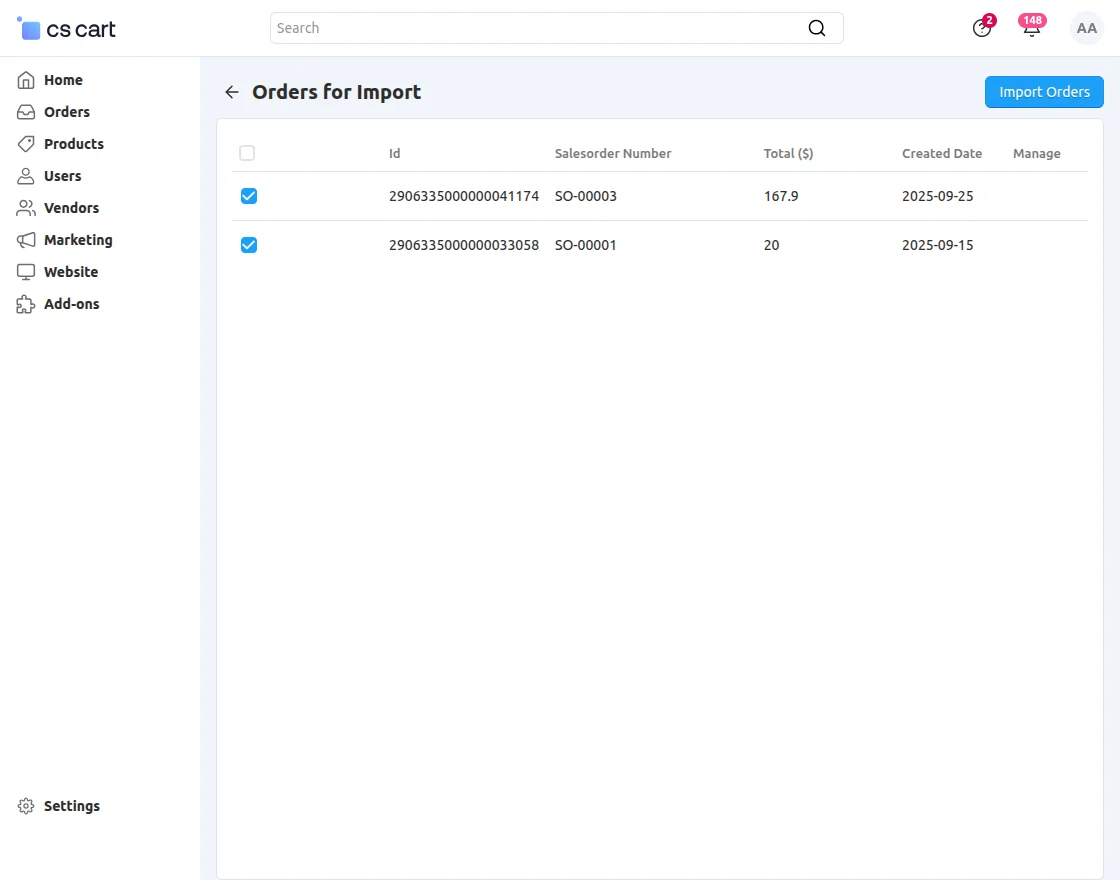The width and height of the screenshot is (1120, 880).
Task: Open the notifications bell showing 148
Action: coord(1031,28)
